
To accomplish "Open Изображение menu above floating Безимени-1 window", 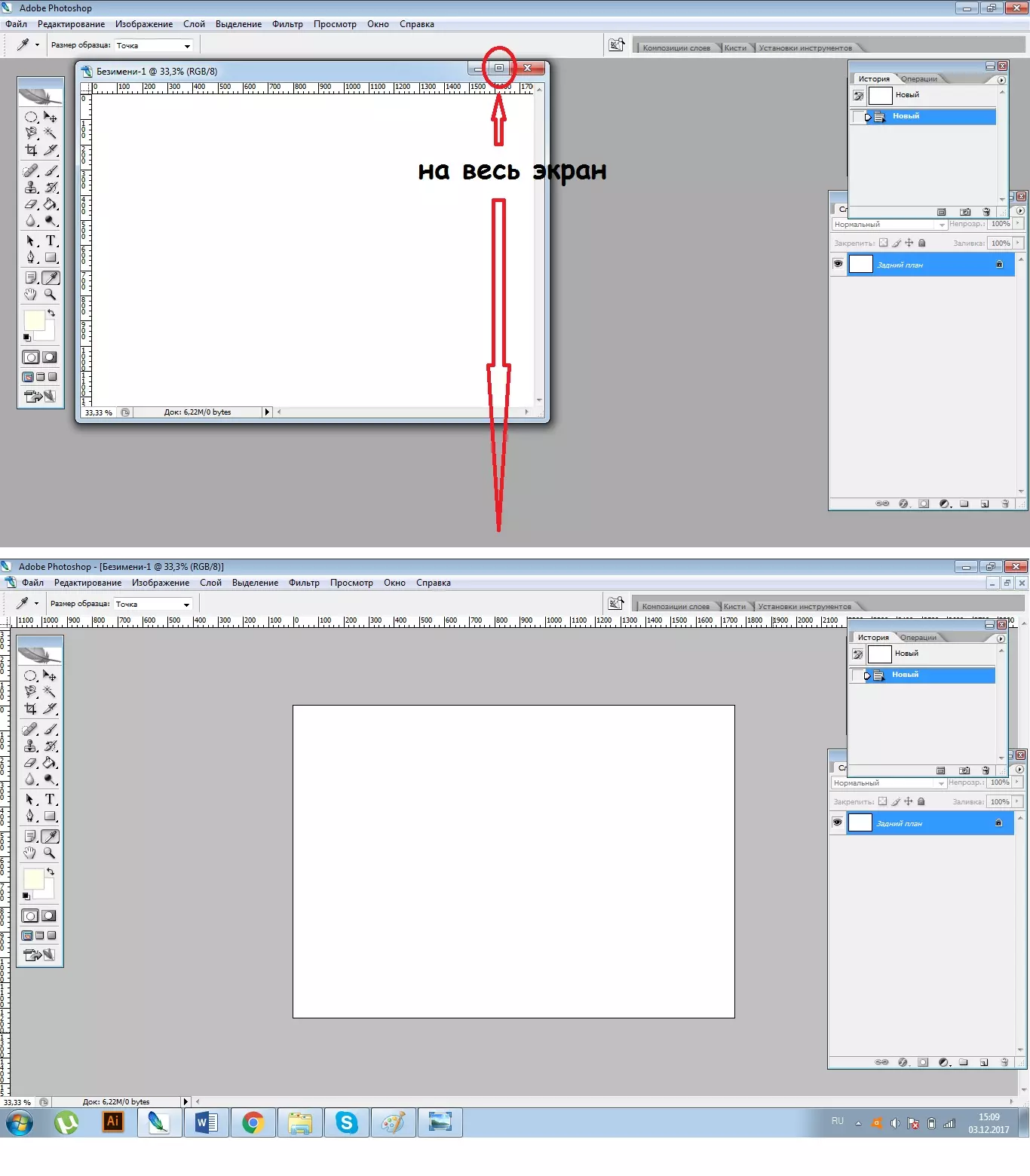I will pos(144,24).
